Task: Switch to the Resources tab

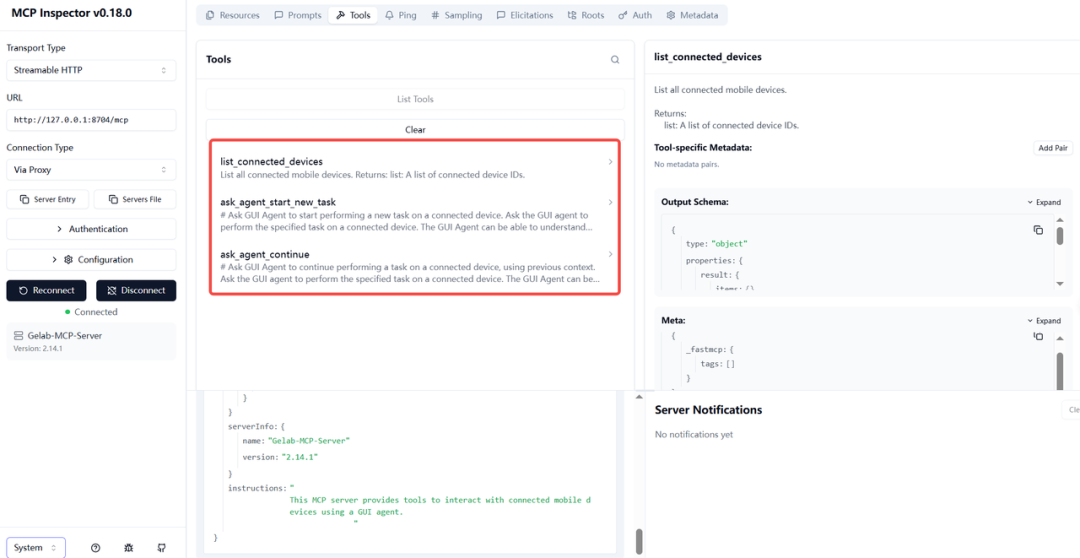Action: pos(232,15)
